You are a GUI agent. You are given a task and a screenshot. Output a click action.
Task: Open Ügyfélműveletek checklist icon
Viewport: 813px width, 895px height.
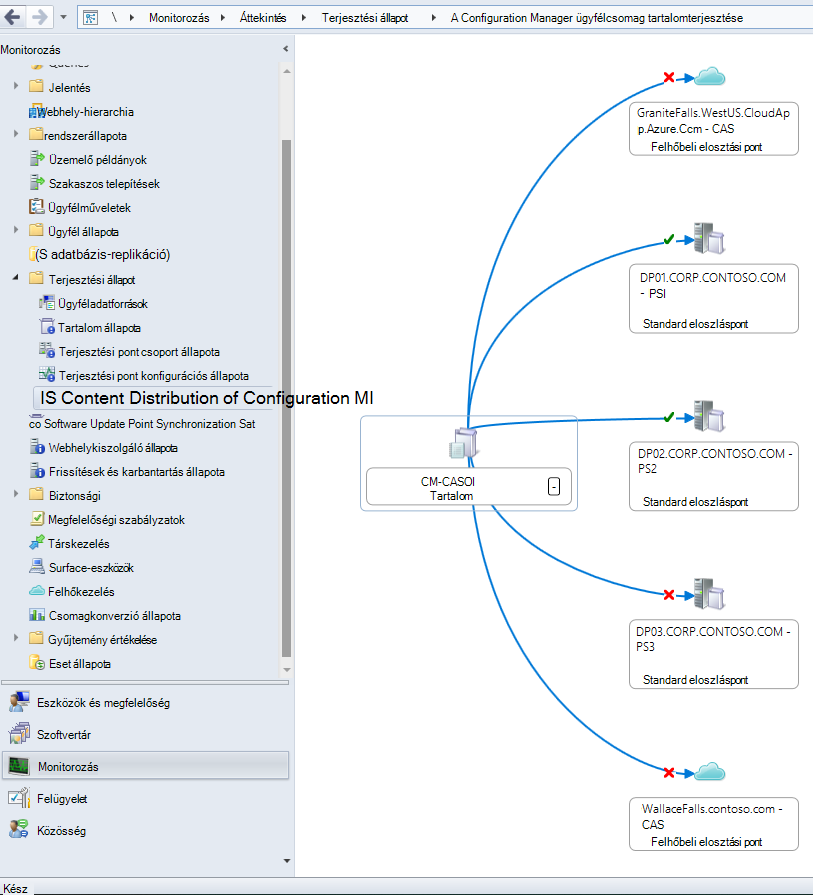pyautogui.click(x=37, y=207)
